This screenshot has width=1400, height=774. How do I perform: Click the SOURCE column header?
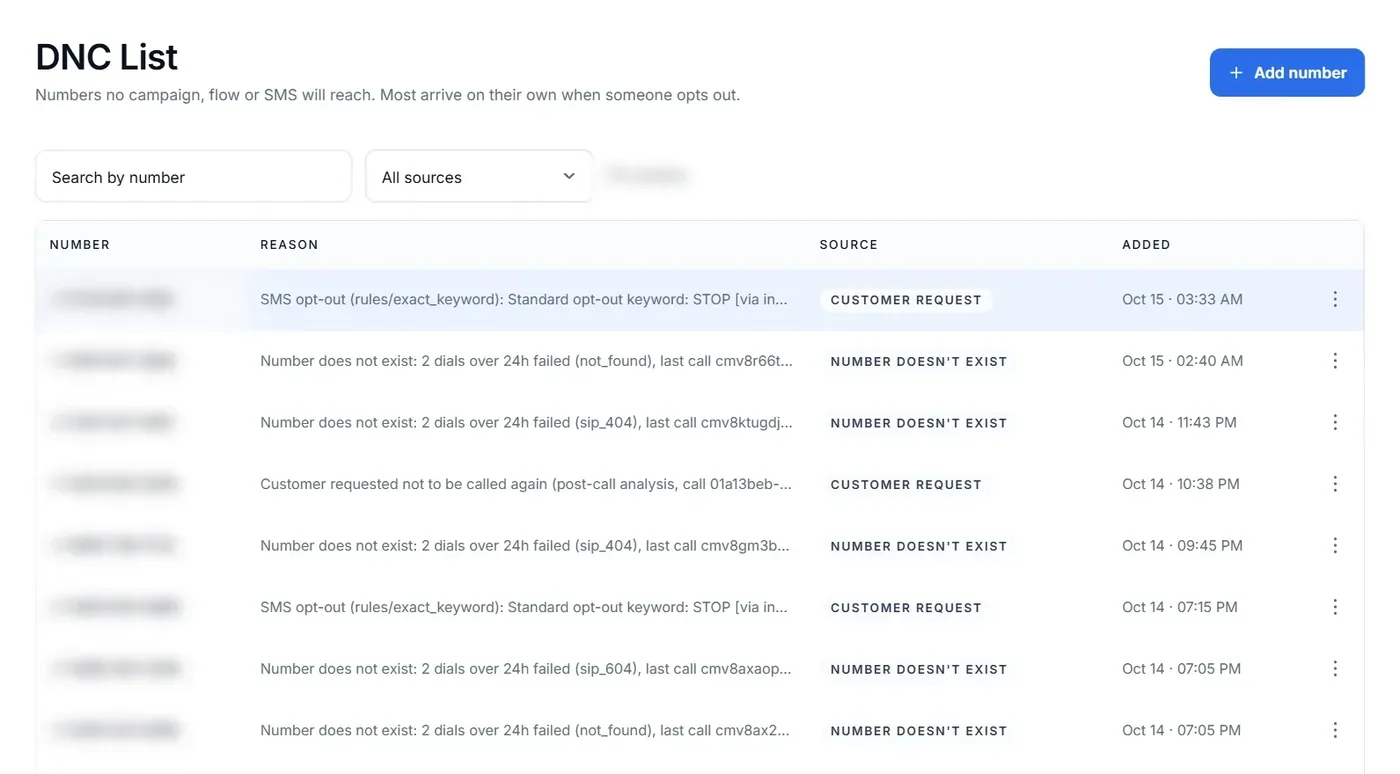pos(849,245)
